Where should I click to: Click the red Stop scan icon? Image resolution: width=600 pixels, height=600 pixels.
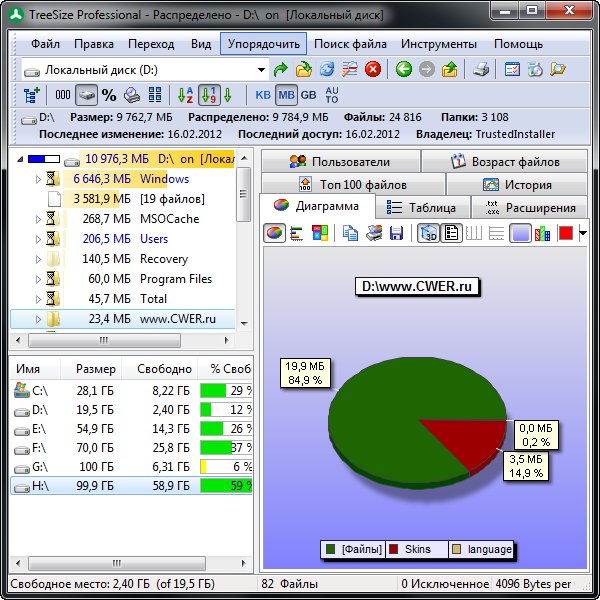pos(372,69)
